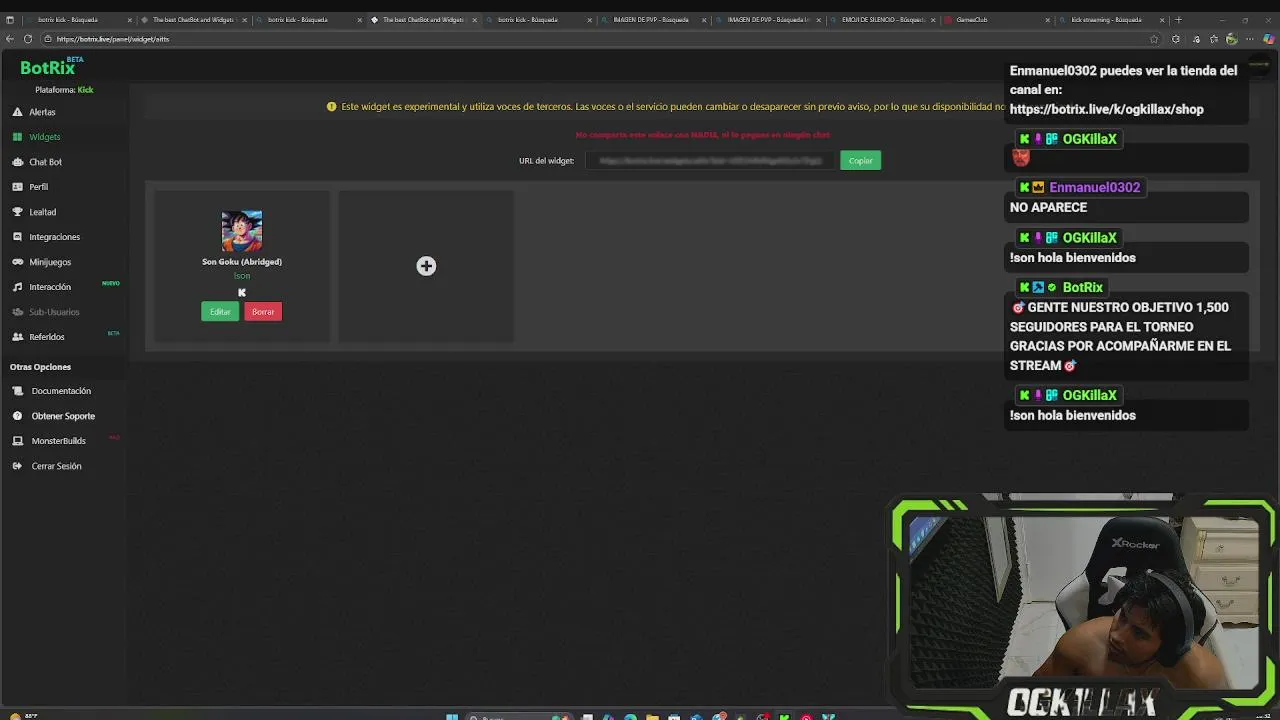
Task: Open the Lealtad section
Action: (42, 212)
